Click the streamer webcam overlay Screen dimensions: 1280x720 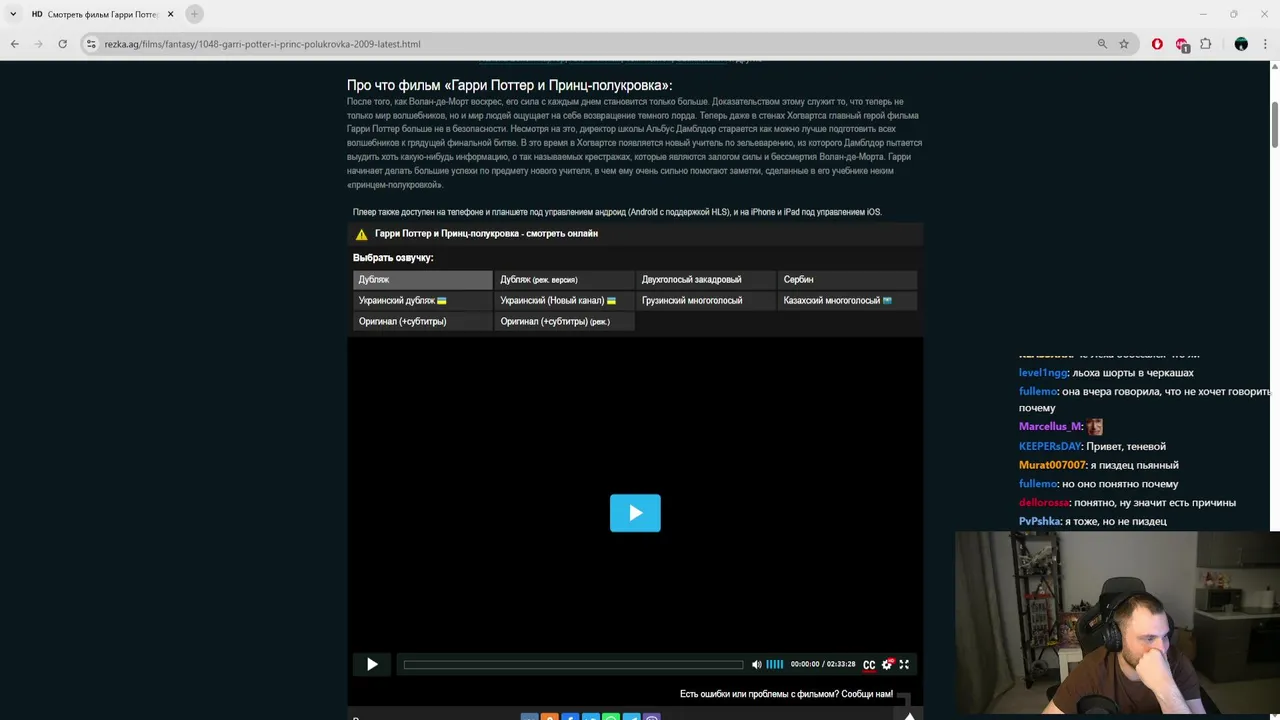tap(1116, 625)
